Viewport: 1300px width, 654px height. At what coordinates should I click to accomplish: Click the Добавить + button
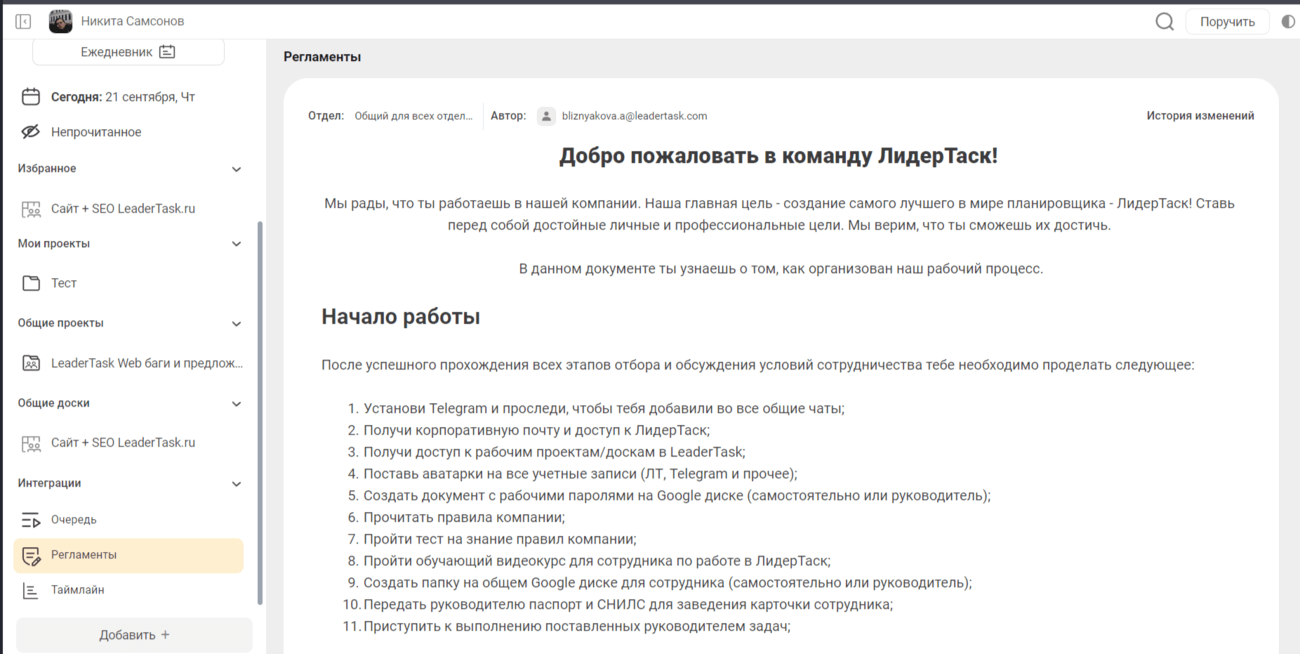tap(134, 635)
